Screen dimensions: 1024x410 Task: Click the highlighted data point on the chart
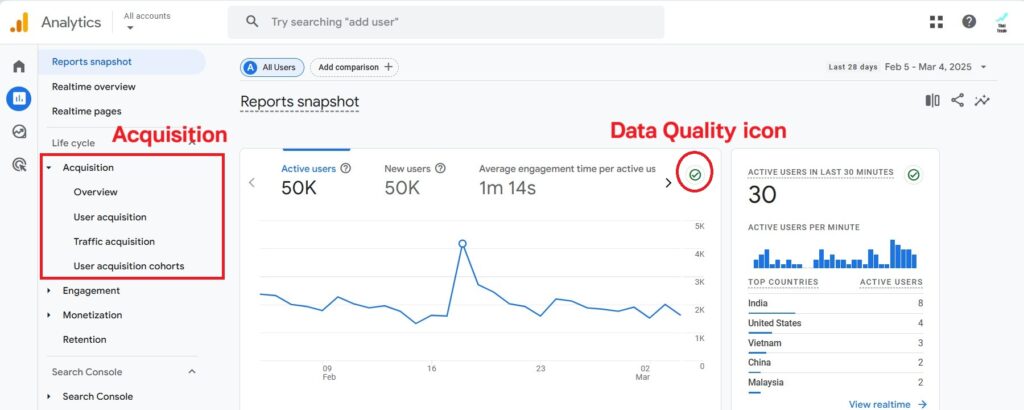[462, 244]
